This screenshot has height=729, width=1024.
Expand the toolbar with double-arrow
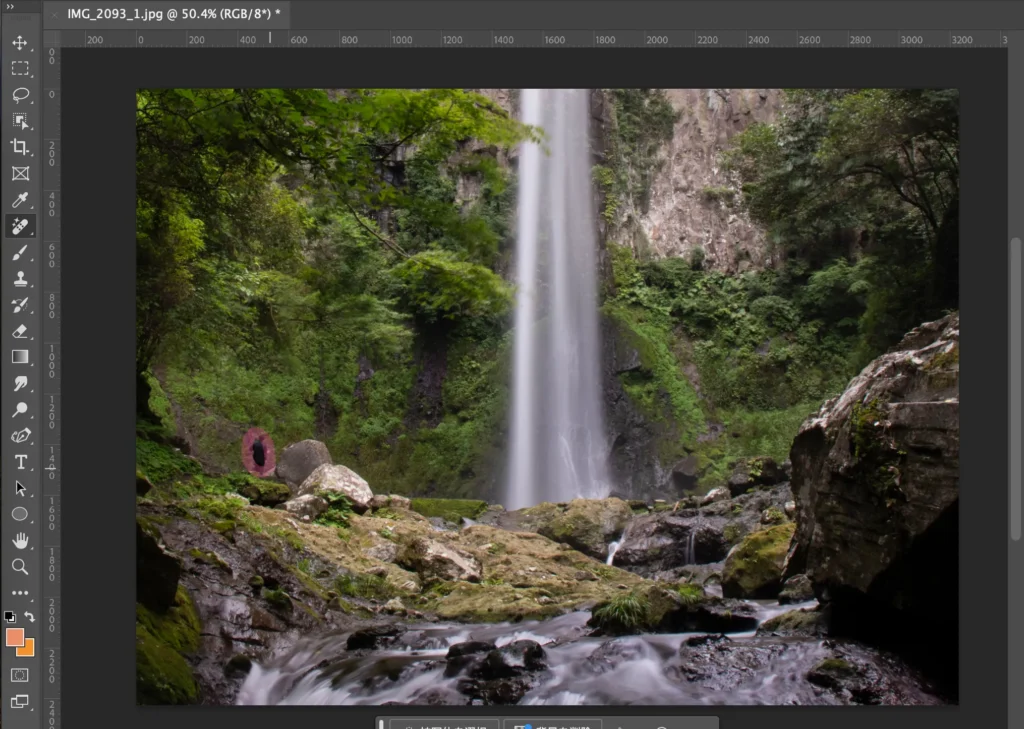tap(10, 6)
